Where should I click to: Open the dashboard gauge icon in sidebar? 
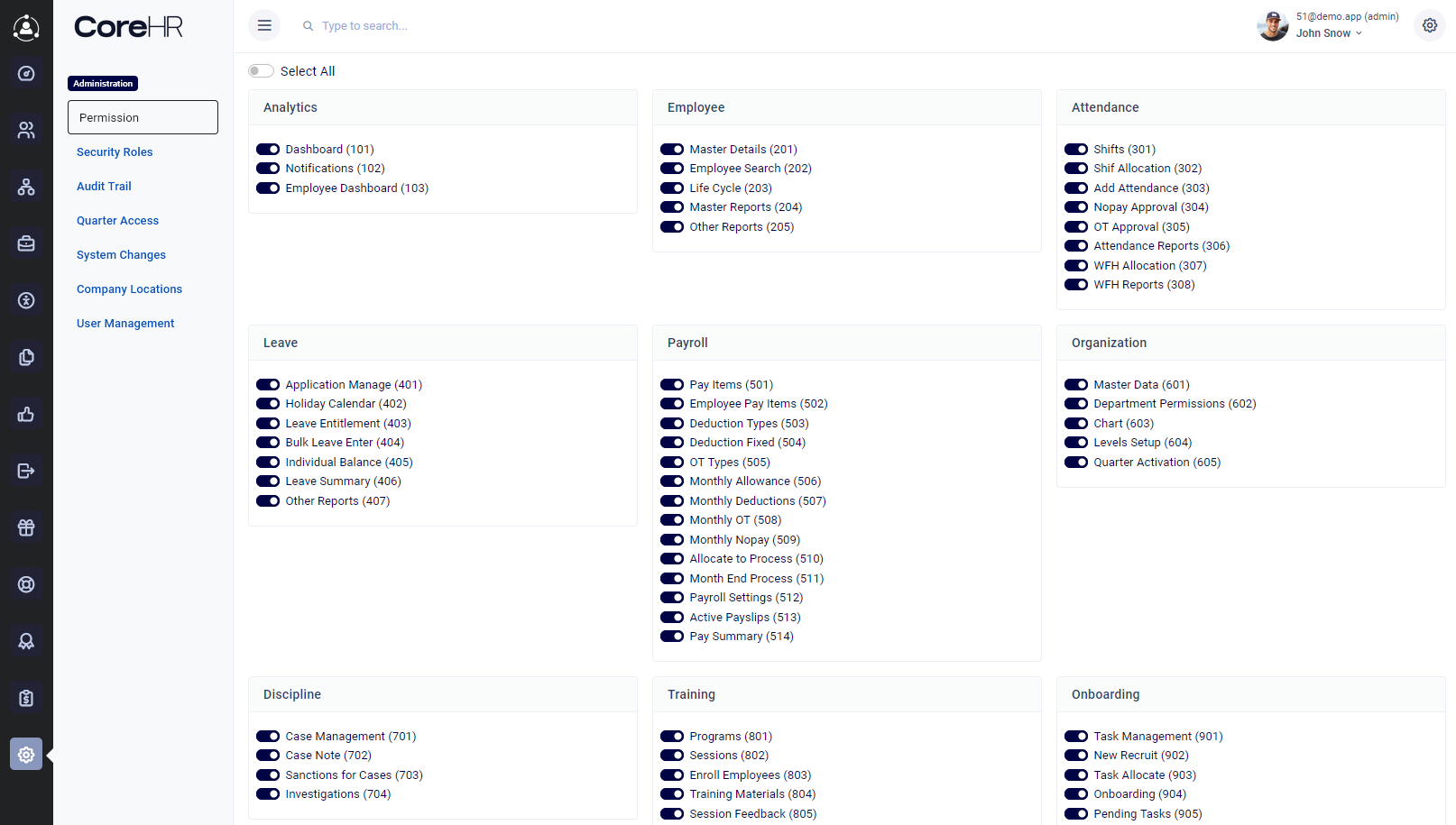(26, 74)
